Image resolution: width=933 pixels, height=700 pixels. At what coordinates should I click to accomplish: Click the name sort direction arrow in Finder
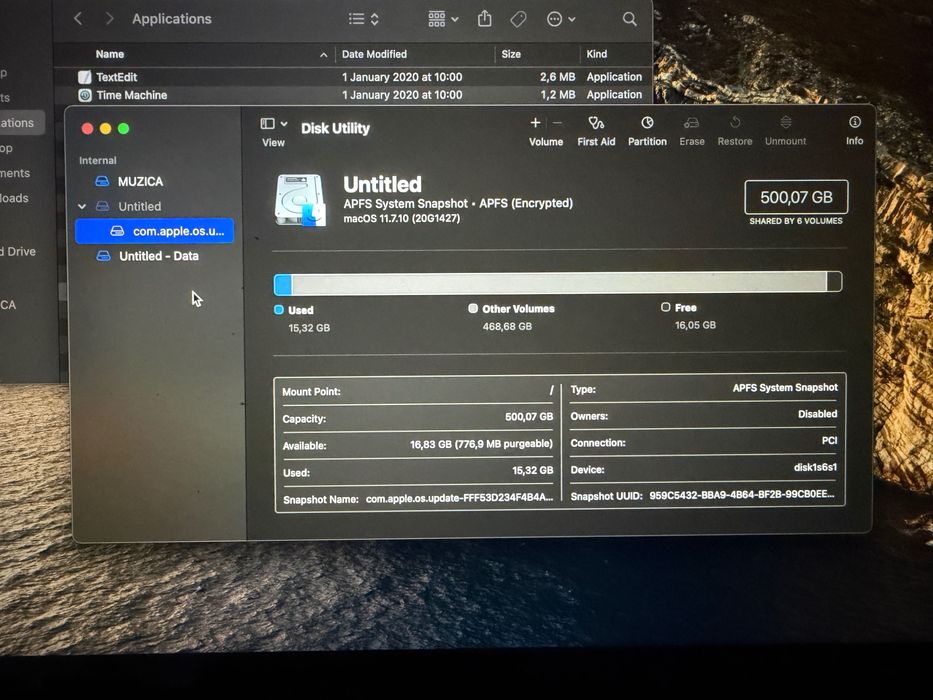click(x=324, y=55)
